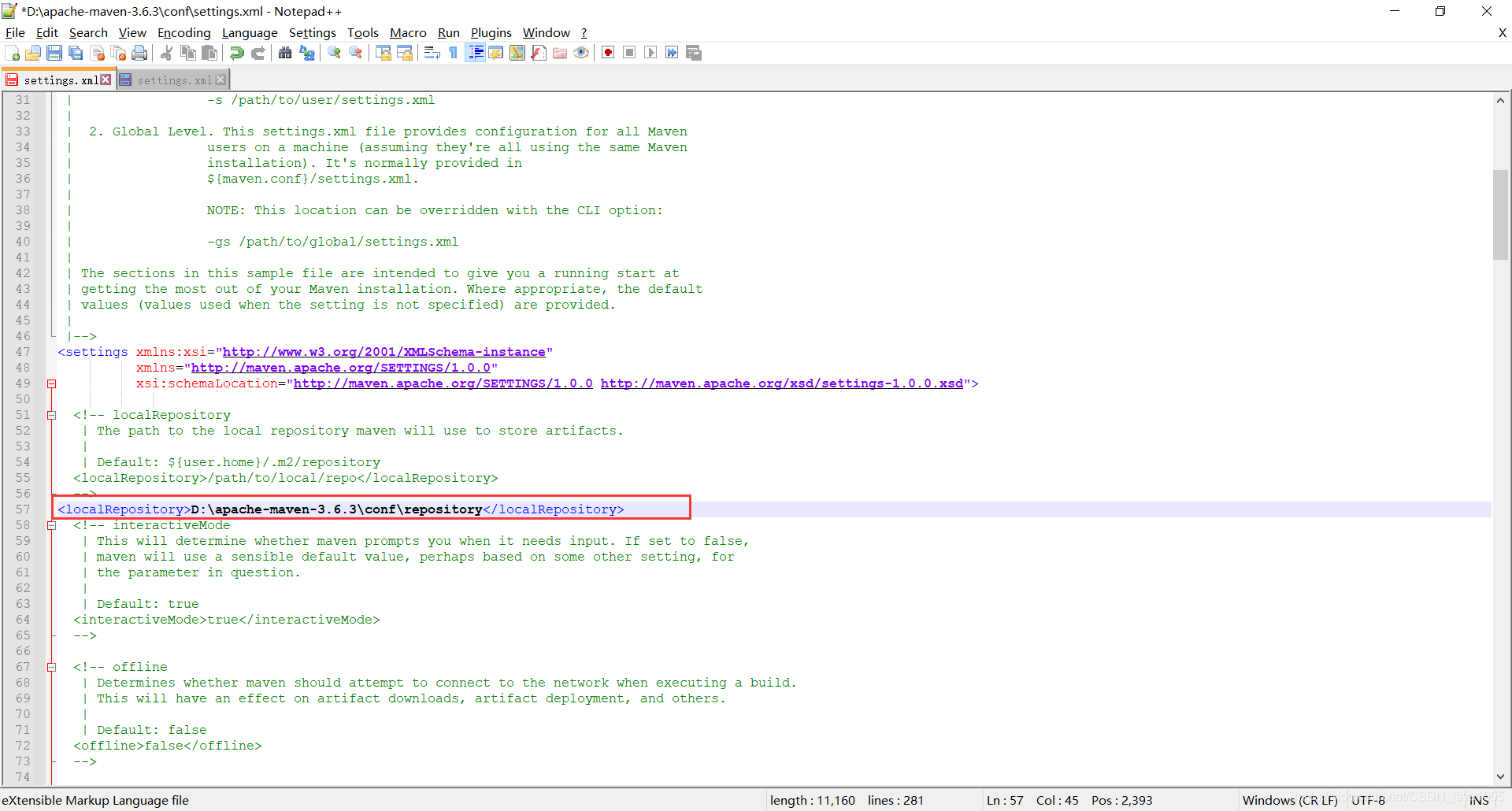This screenshot has width=1512, height=811.
Task: Follow the schemaLocation SETTINGS/1.0.0 link on line 49
Action: click(x=443, y=383)
